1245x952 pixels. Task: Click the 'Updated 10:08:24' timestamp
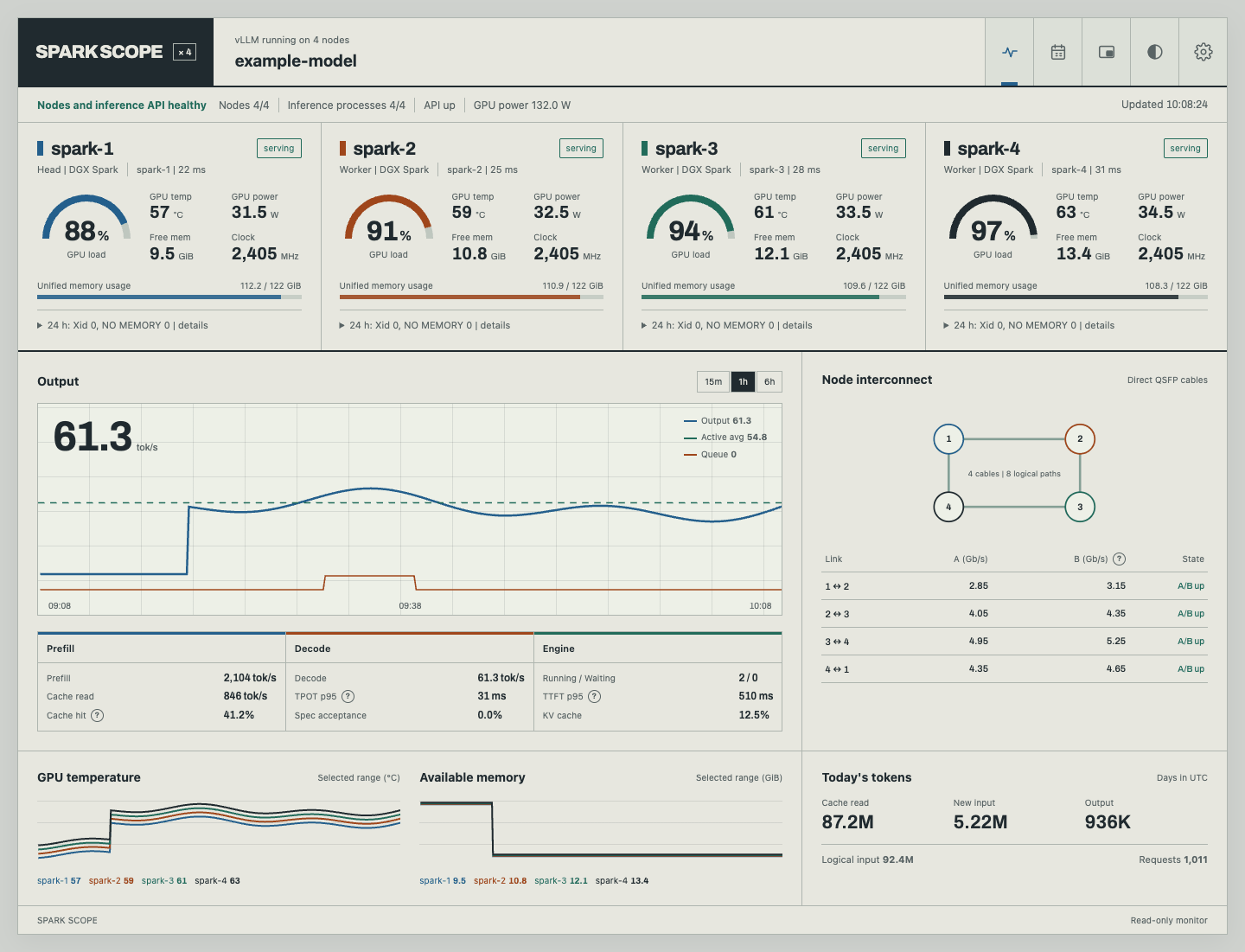[x=1165, y=105]
